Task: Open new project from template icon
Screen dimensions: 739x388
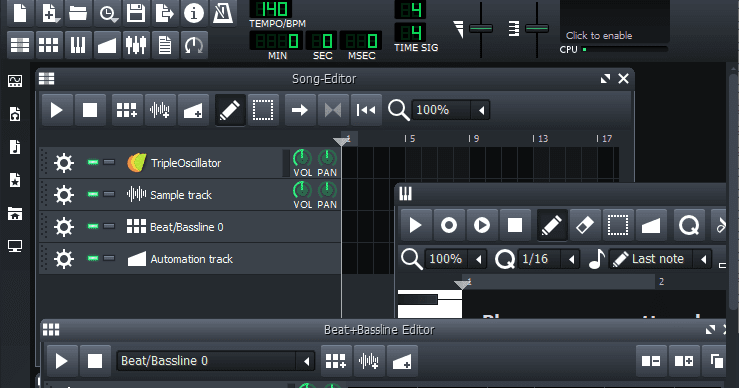Action: 49,13
